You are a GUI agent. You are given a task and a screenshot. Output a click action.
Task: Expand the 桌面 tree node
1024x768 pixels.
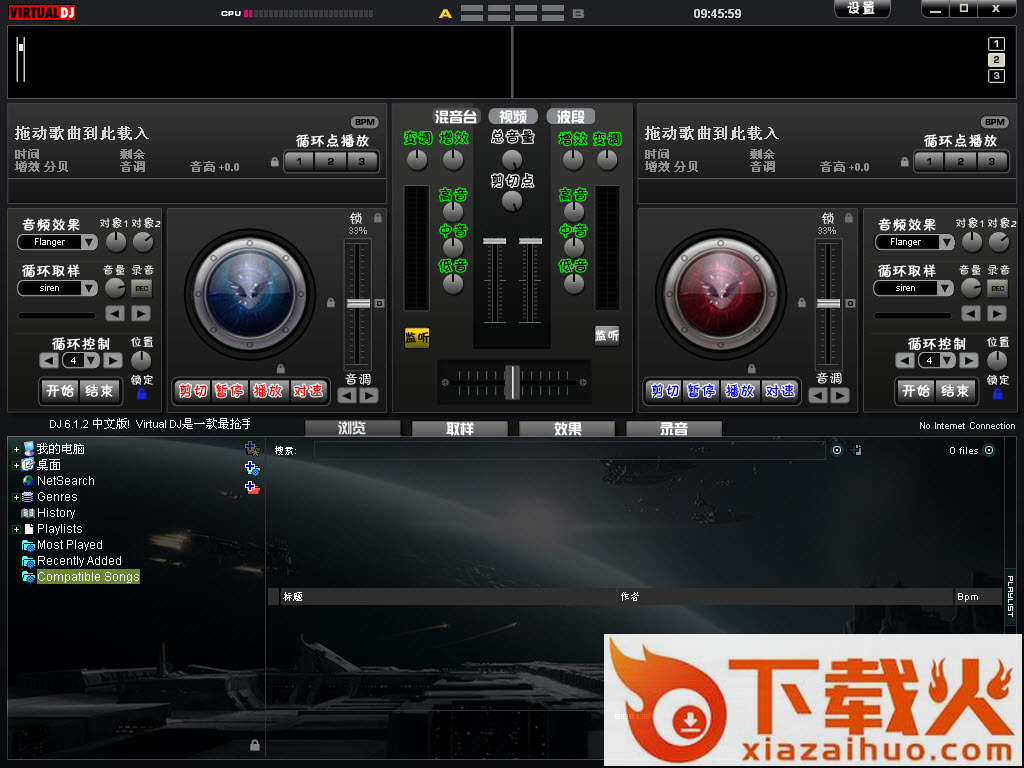[x=16, y=466]
